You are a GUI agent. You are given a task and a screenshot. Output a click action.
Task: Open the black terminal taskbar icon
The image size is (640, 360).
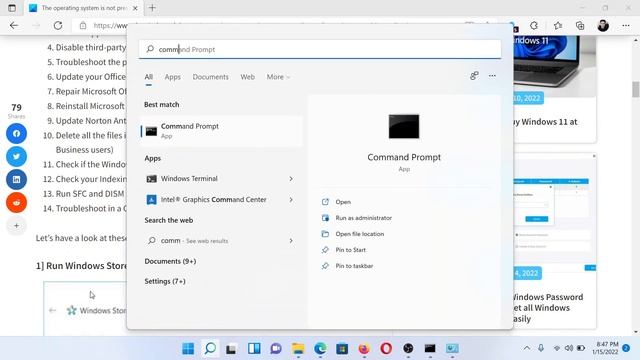(430, 349)
